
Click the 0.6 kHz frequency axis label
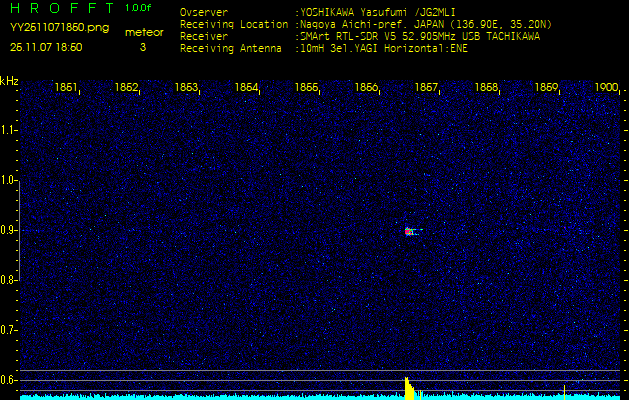(x=9, y=380)
